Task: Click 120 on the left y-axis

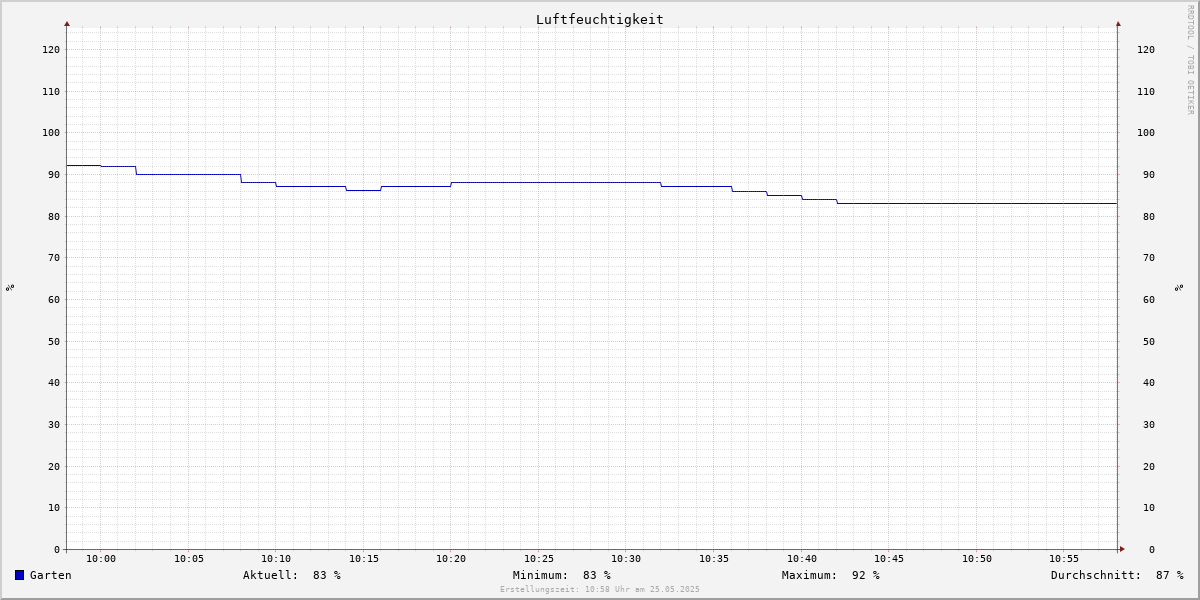Action: [x=51, y=50]
